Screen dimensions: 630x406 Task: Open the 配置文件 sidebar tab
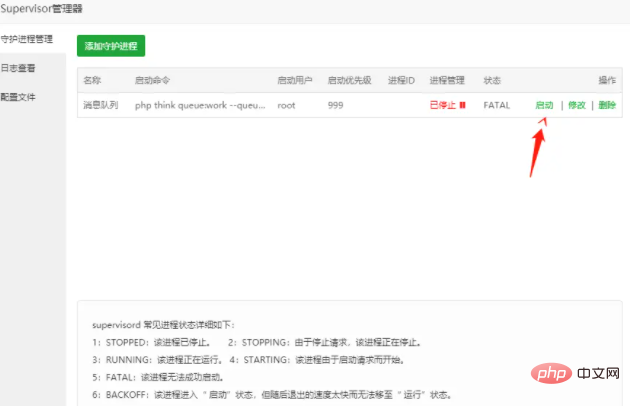click(x=18, y=97)
